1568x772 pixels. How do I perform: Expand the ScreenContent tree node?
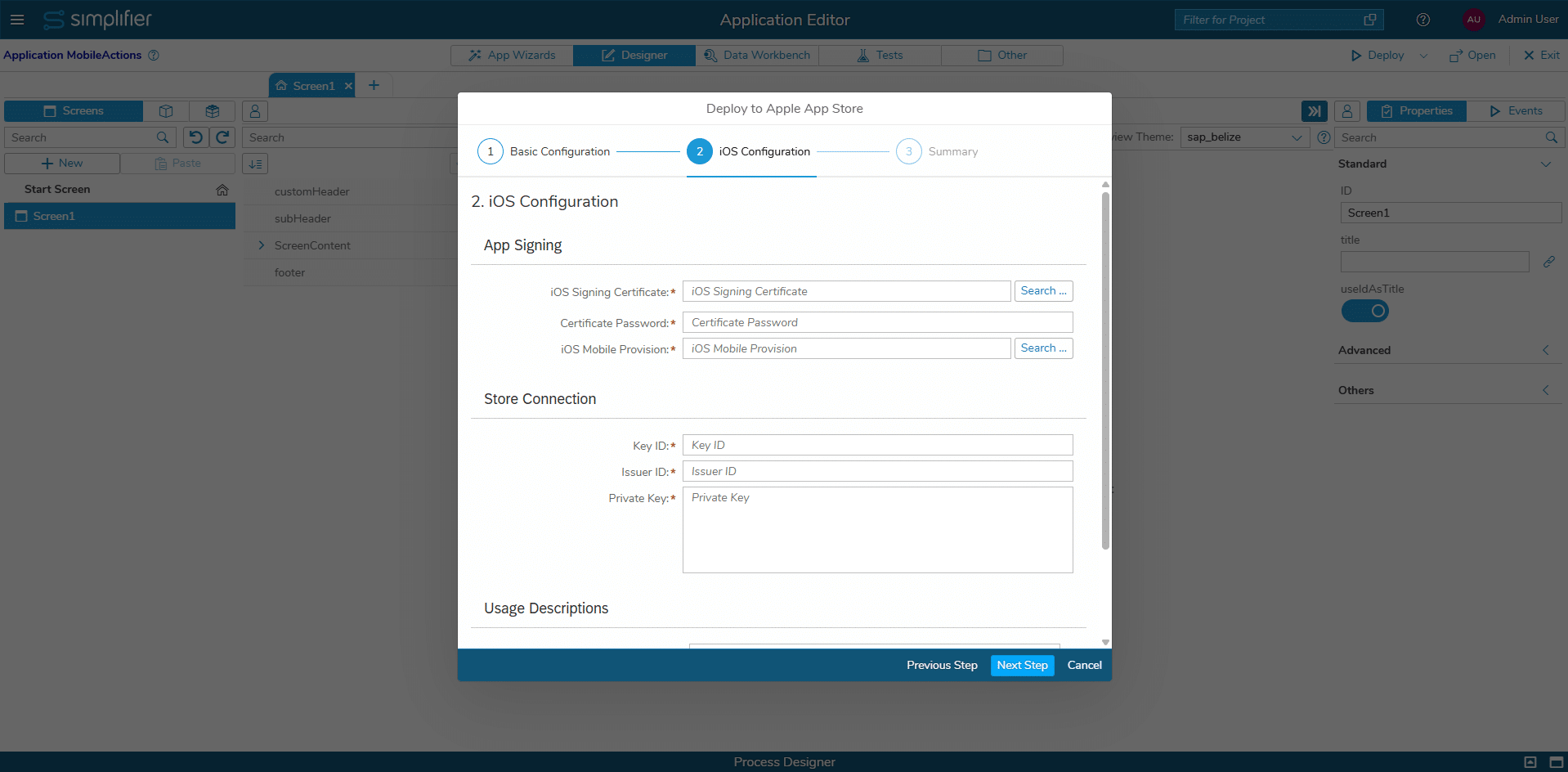pyautogui.click(x=261, y=245)
